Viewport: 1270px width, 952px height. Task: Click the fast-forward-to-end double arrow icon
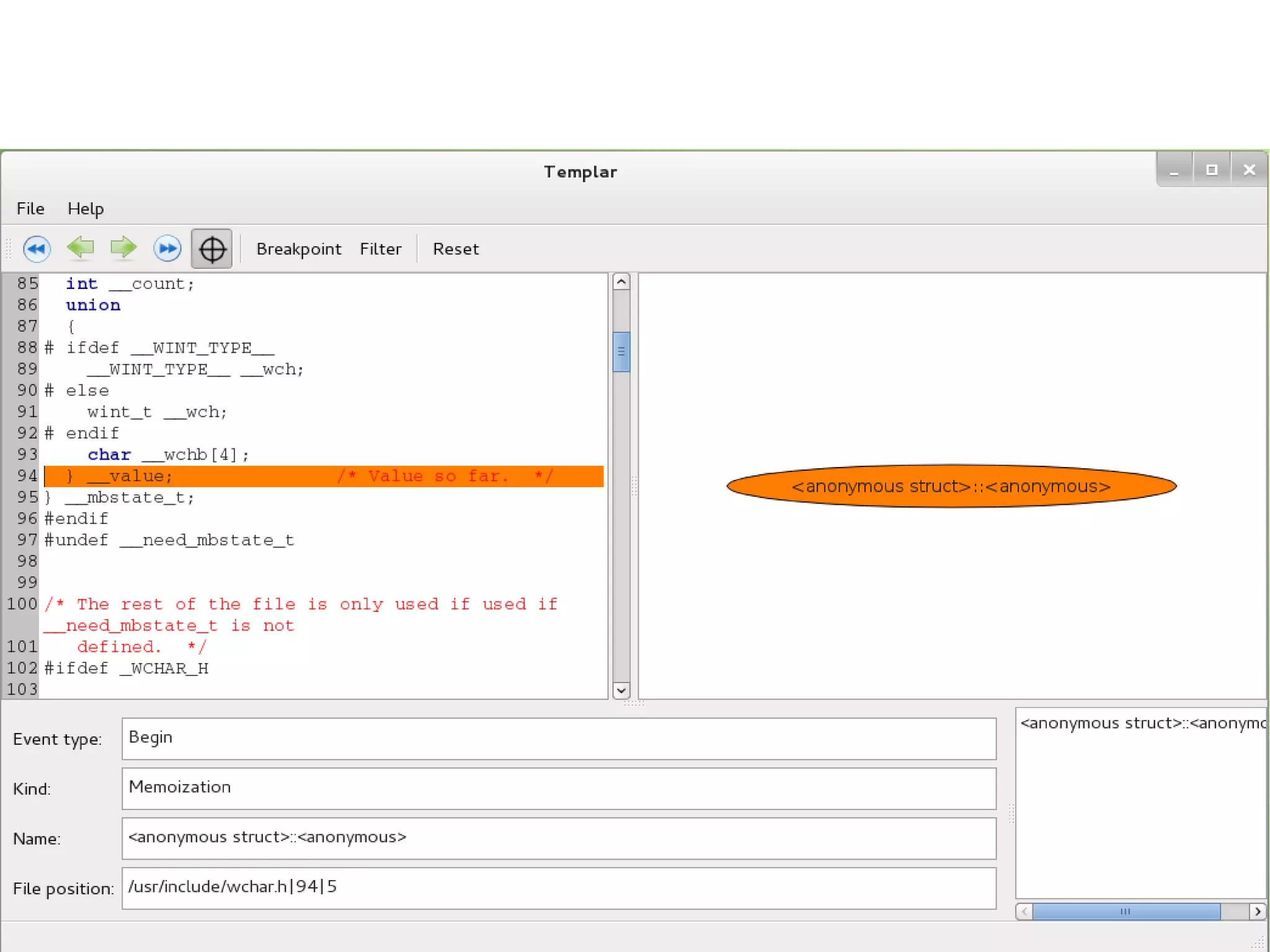click(167, 249)
